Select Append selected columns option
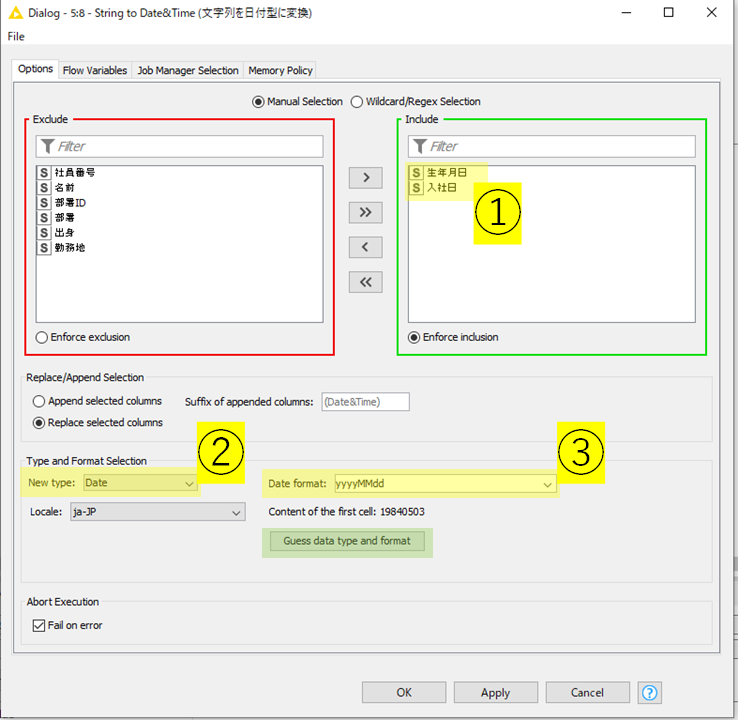Screen dimensions: 738x720 [39, 401]
